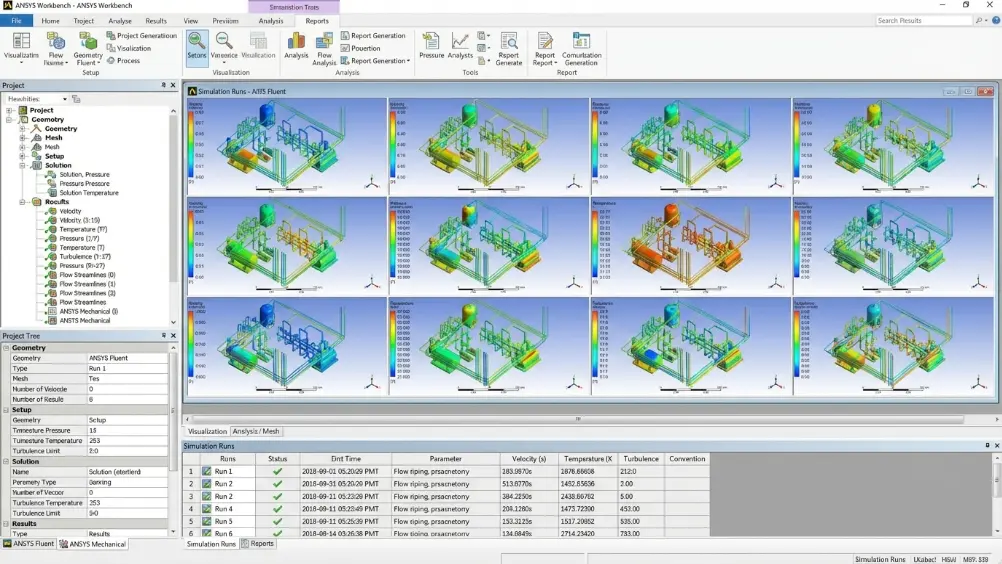
Task: Click the hierarchy icon beside Hewhities
Action: pyautogui.click(x=76, y=99)
